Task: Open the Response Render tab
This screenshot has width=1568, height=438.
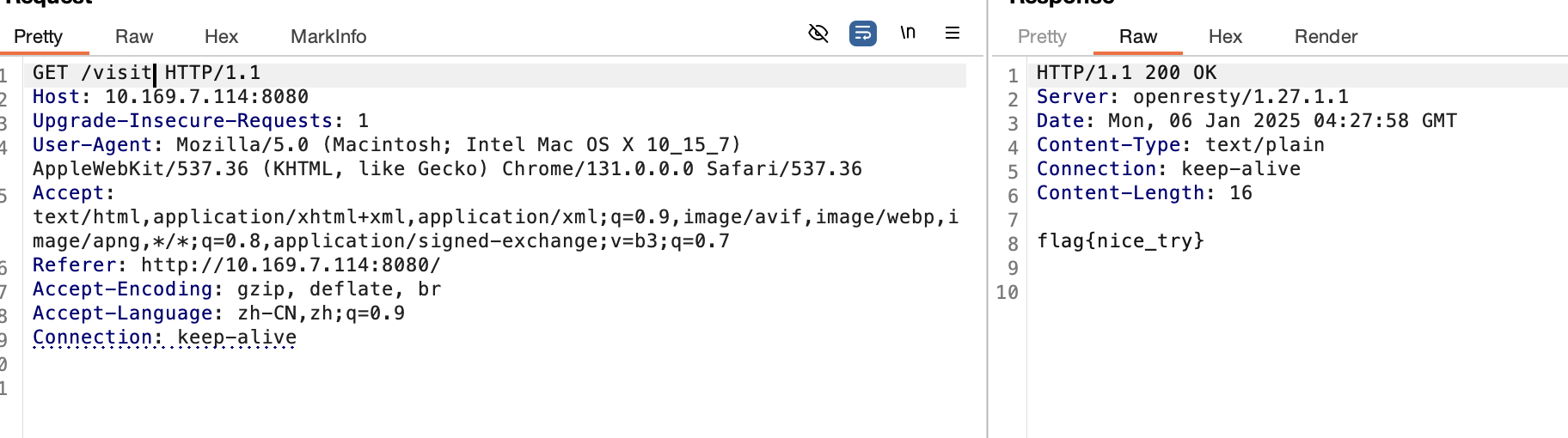Action: pyautogui.click(x=1326, y=37)
